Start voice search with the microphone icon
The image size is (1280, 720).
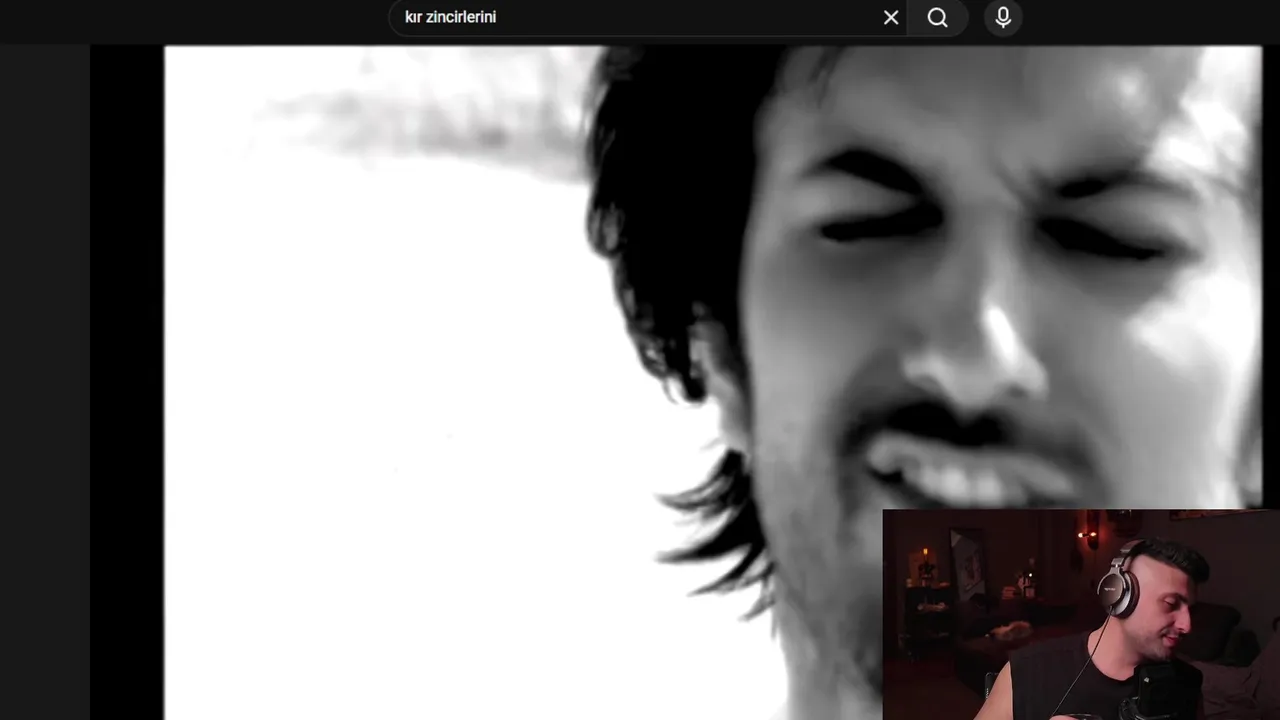[x=1003, y=18]
